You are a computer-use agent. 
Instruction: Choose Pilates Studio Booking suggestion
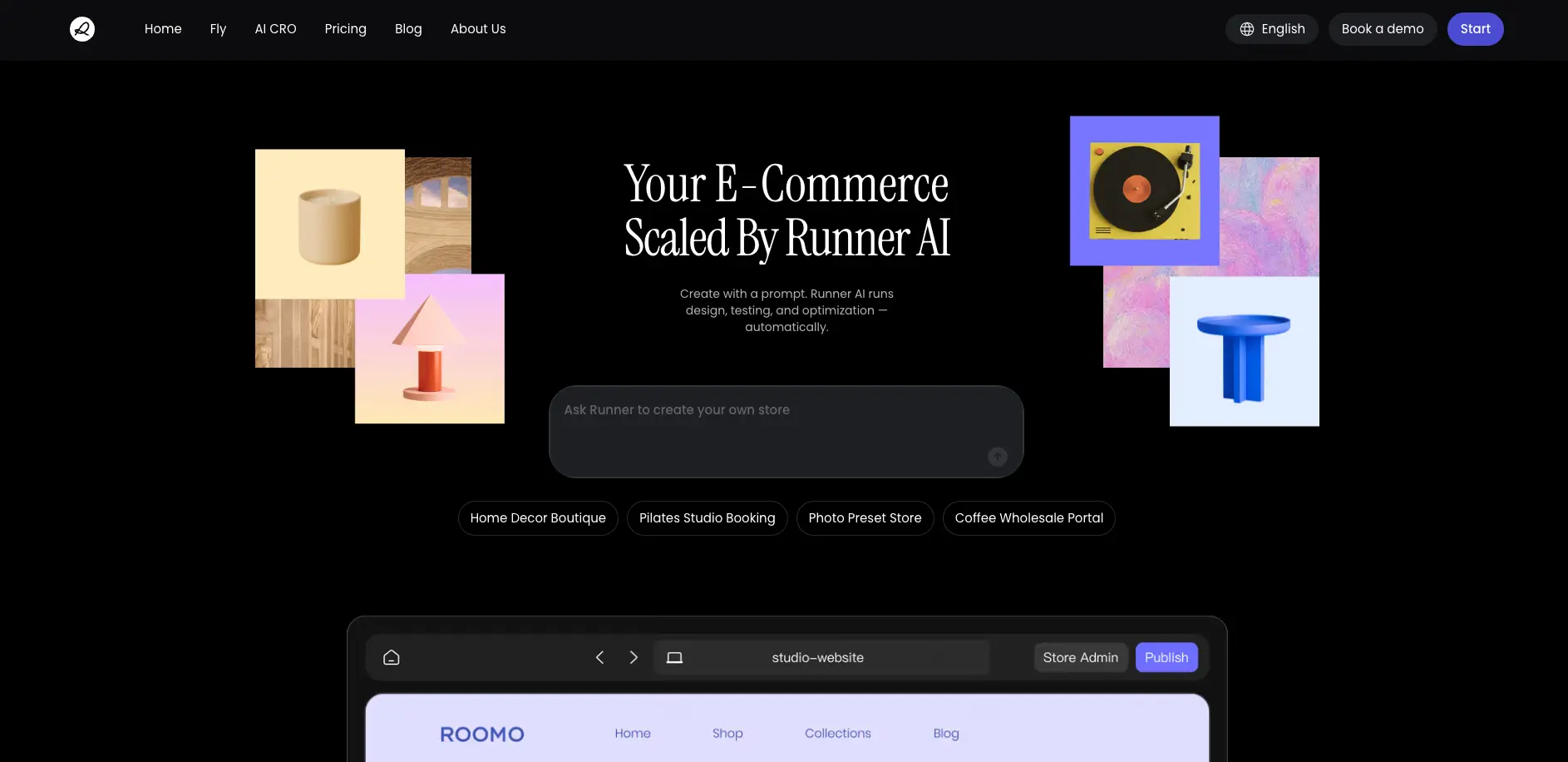coord(708,518)
